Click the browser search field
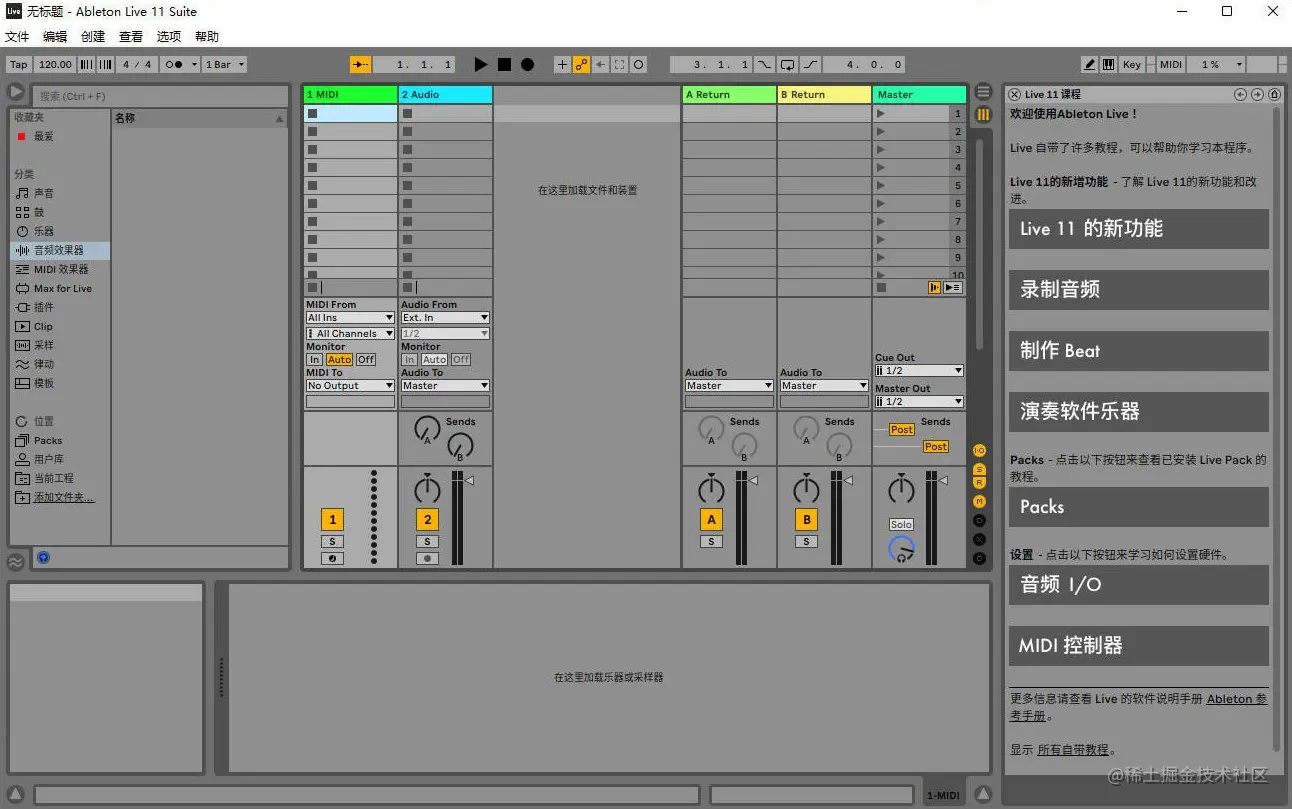1292x809 pixels. (x=160, y=96)
